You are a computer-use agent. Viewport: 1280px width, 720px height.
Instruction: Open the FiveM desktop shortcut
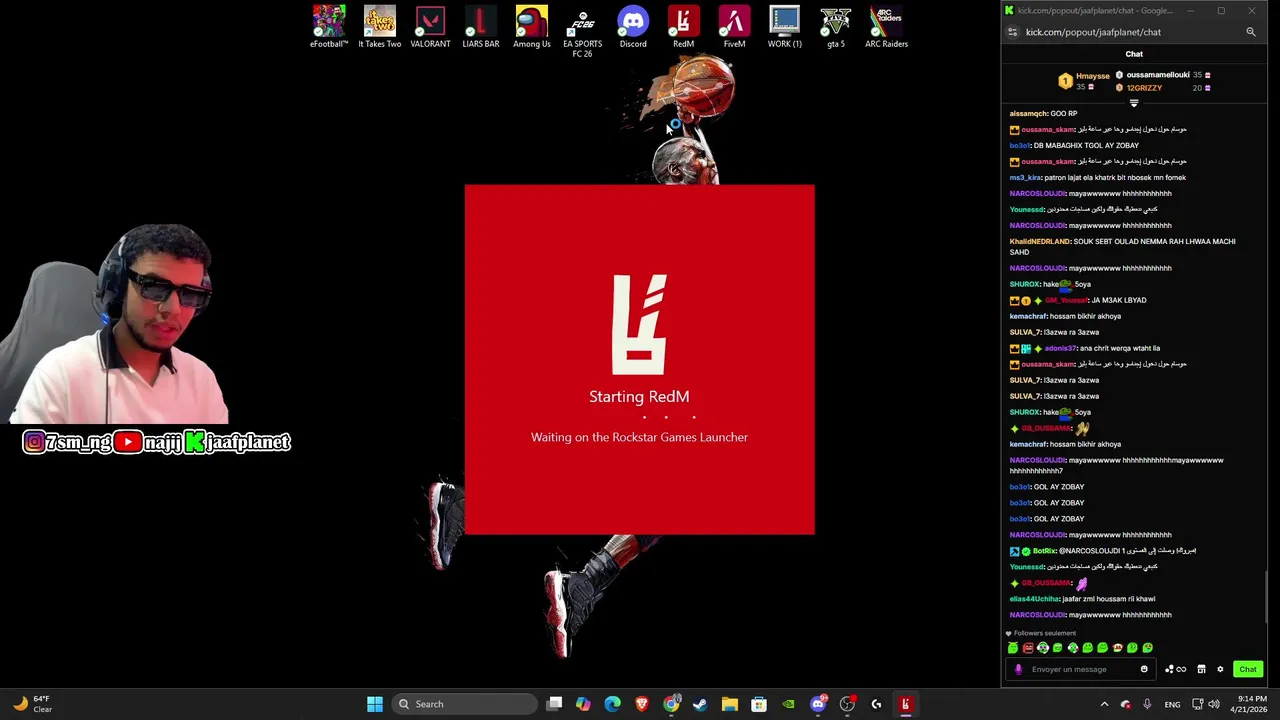click(x=734, y=27)
